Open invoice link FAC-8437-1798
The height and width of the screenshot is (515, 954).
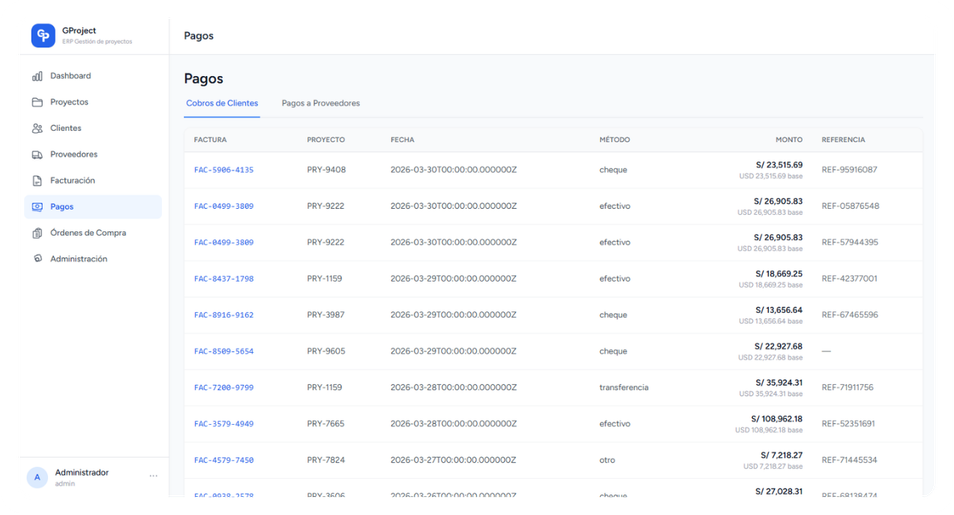coord(223,279)
